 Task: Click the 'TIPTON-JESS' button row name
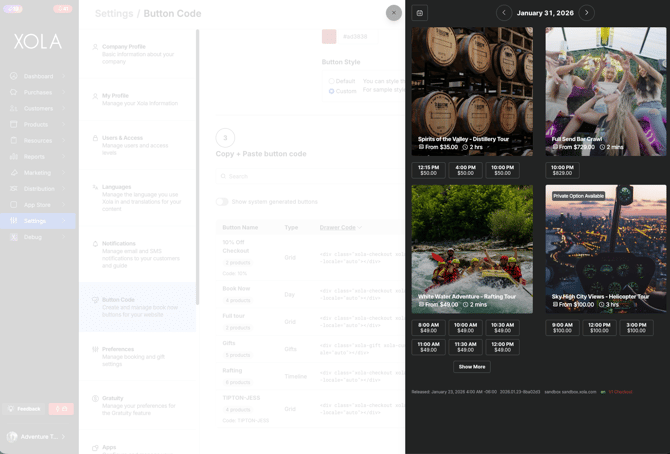point(241,398)
